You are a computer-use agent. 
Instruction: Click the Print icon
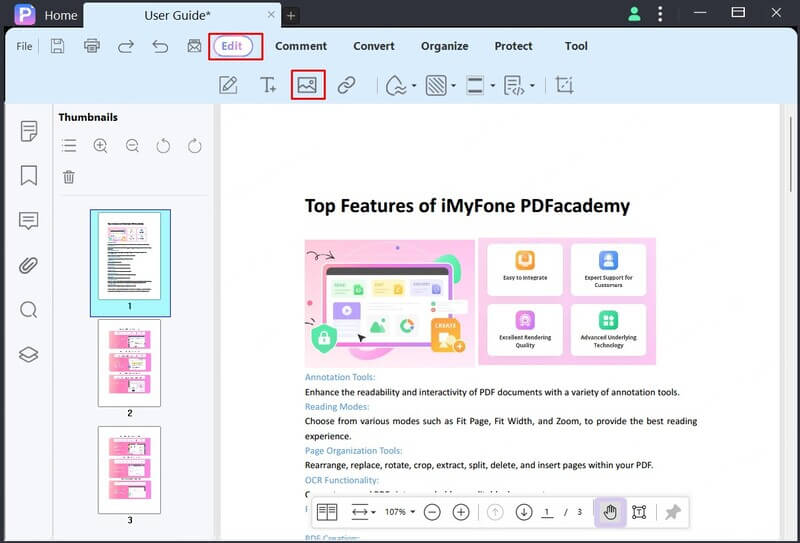click(92, 46)
